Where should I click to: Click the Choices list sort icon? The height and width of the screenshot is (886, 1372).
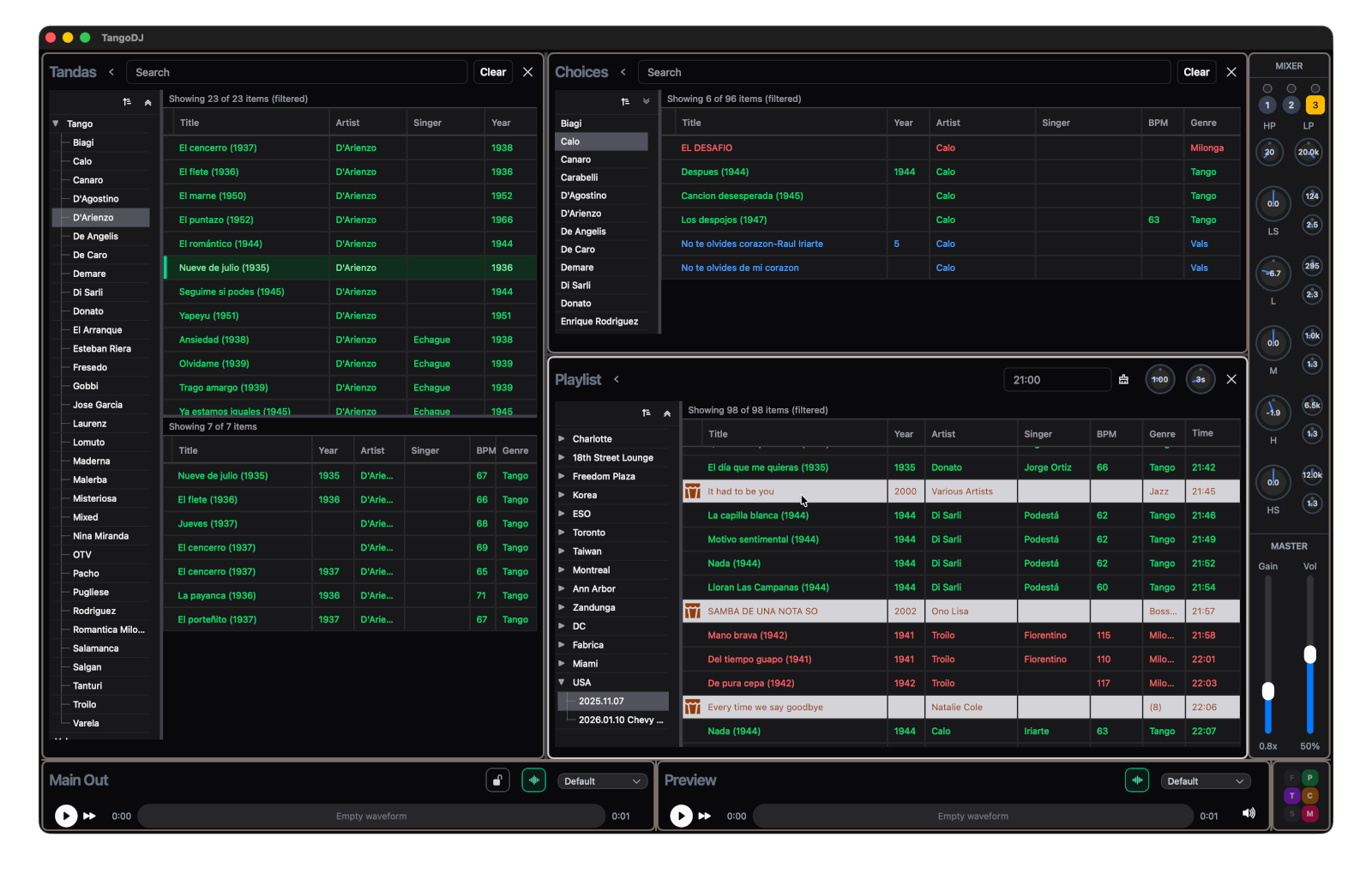click(625, 101)
